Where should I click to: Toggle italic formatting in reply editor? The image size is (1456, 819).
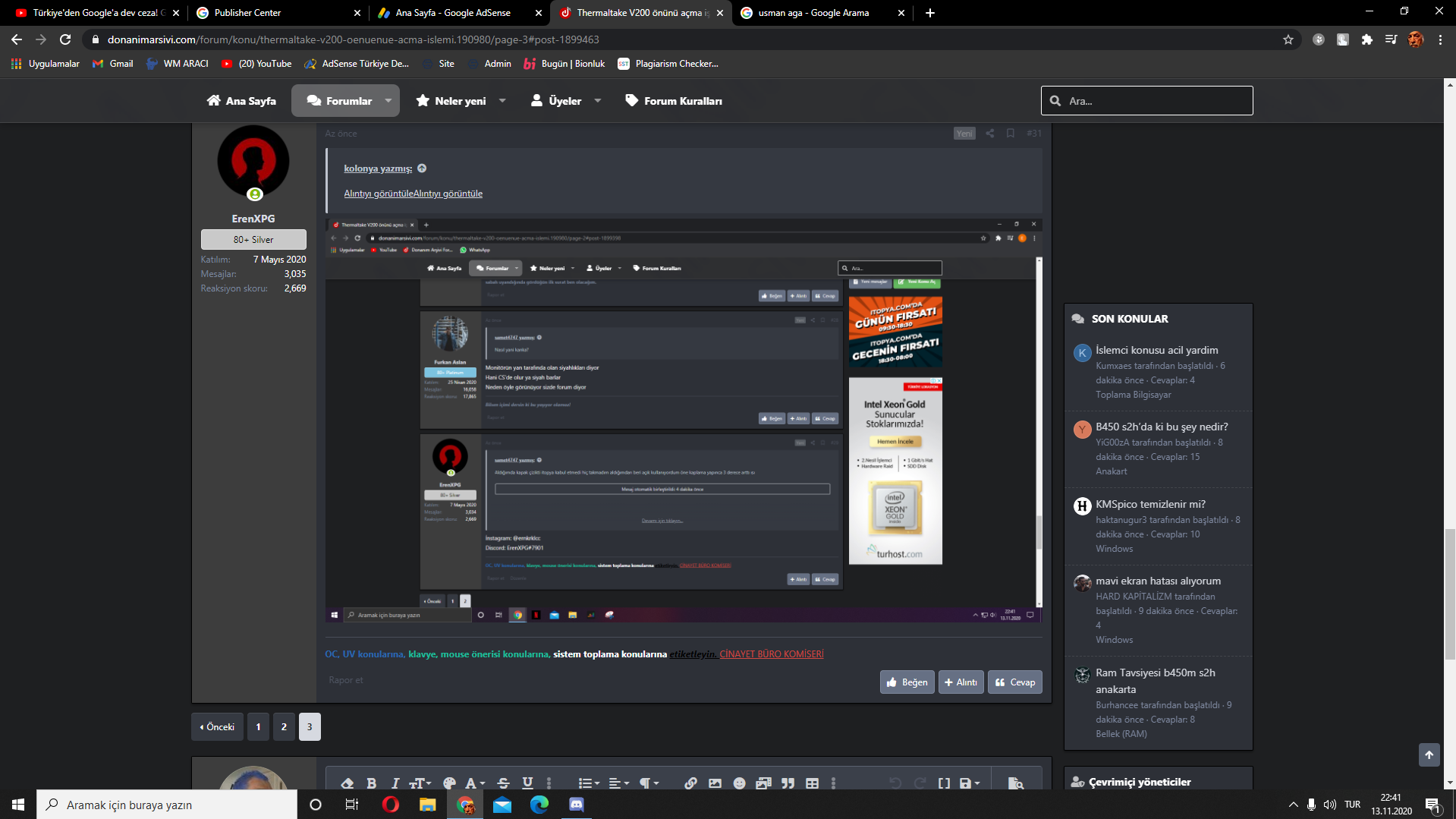coord(395,783)
